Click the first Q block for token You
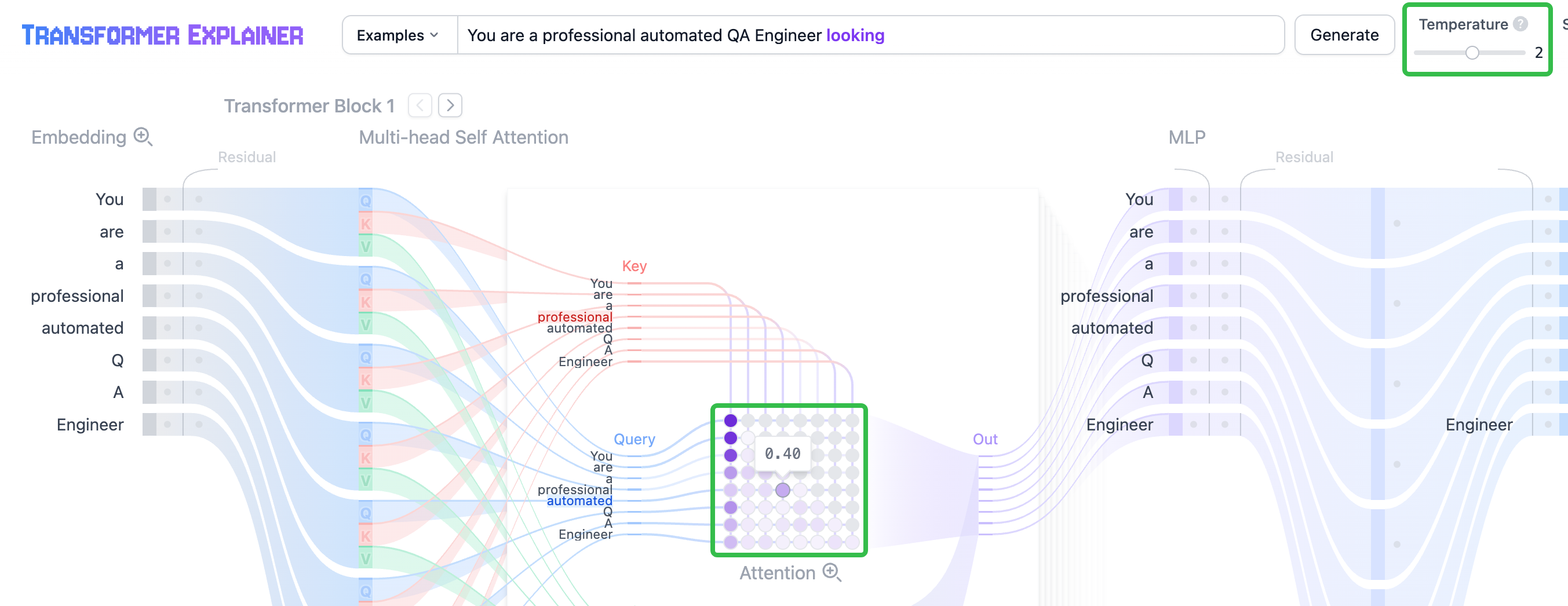The width and height of the screenshot is (1568, 606). [365, 201]
